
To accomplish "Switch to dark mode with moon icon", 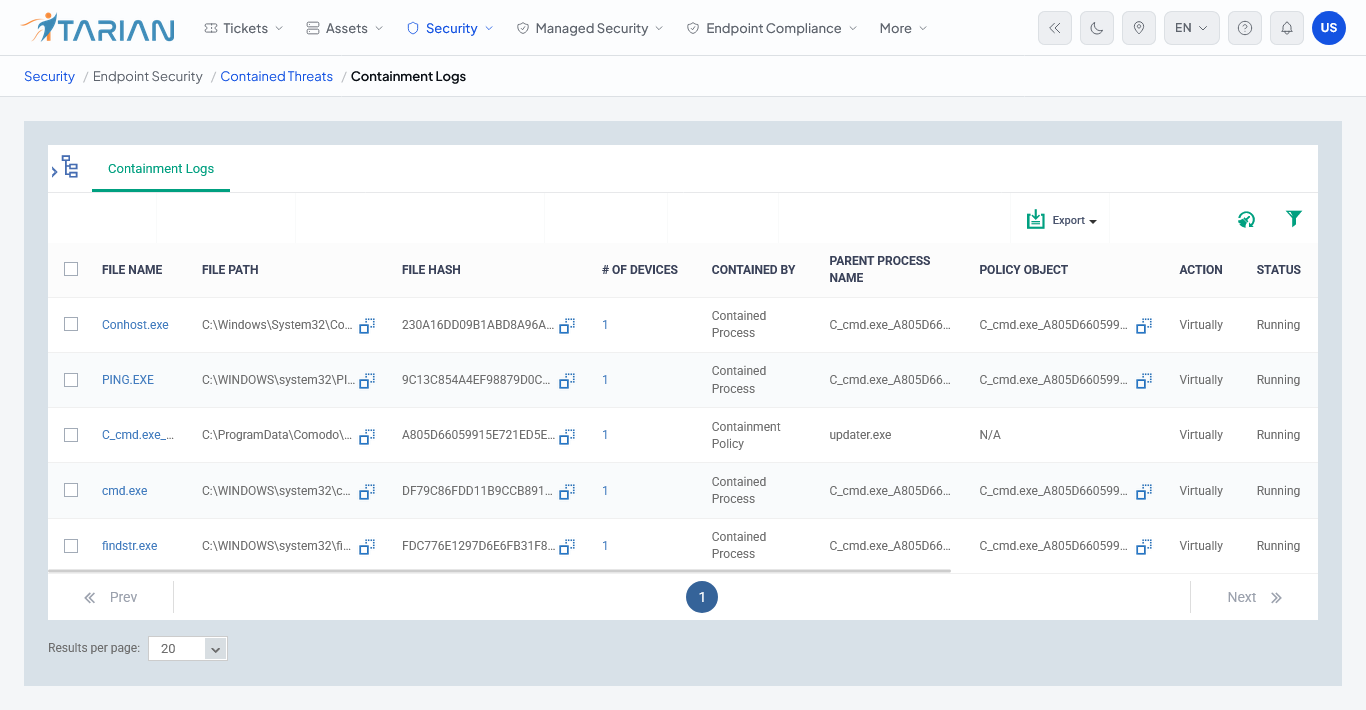I will [x=1097, y=28].
